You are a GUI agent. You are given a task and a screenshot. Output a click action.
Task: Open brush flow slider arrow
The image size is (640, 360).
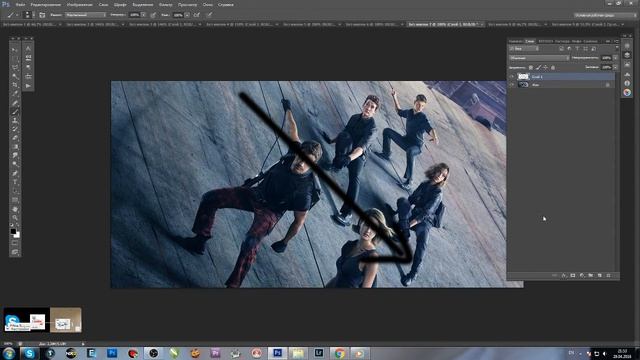point(187,15)
